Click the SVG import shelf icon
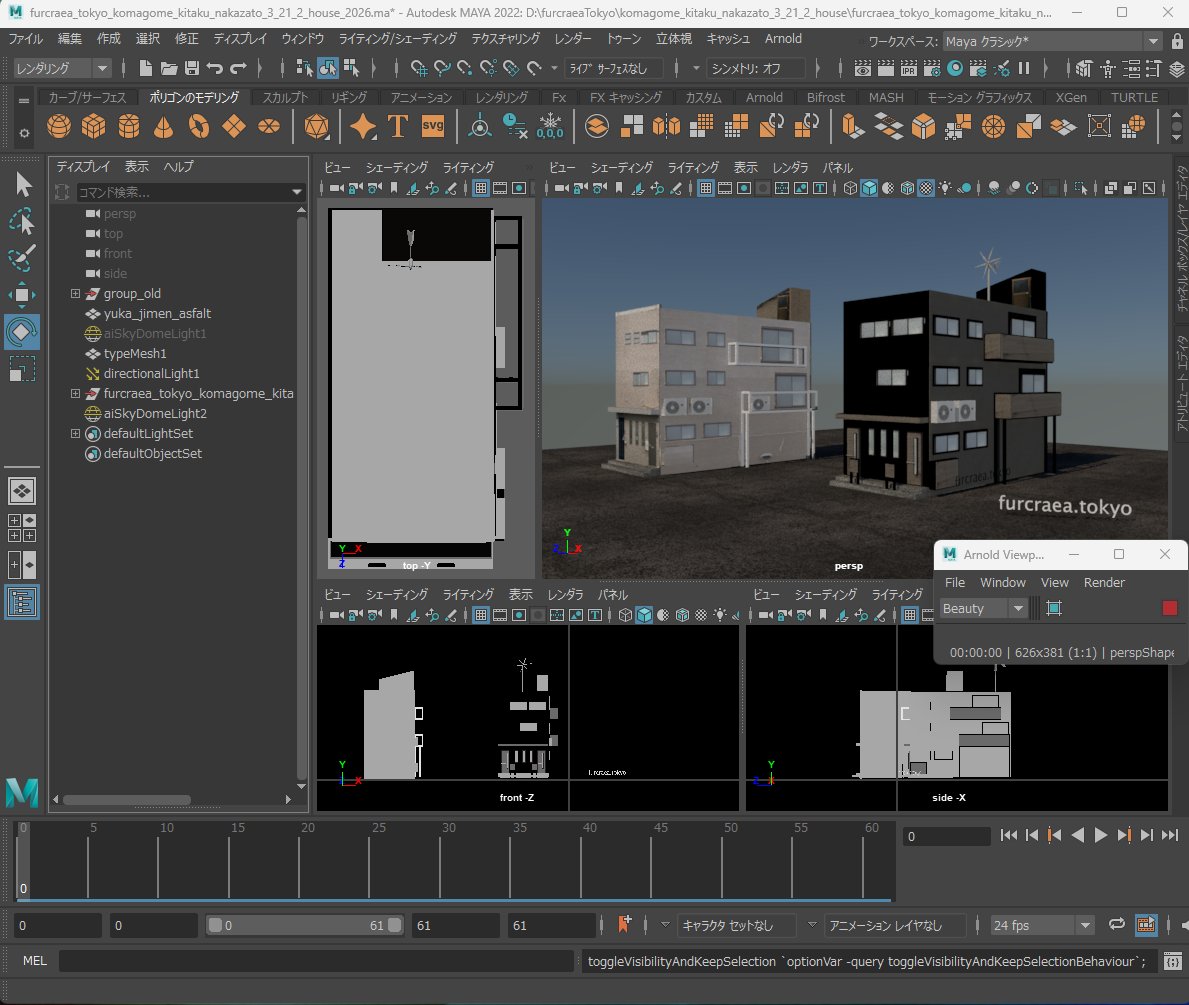The height and width of the screenshot is (1005, 1189). pos(432,127)
